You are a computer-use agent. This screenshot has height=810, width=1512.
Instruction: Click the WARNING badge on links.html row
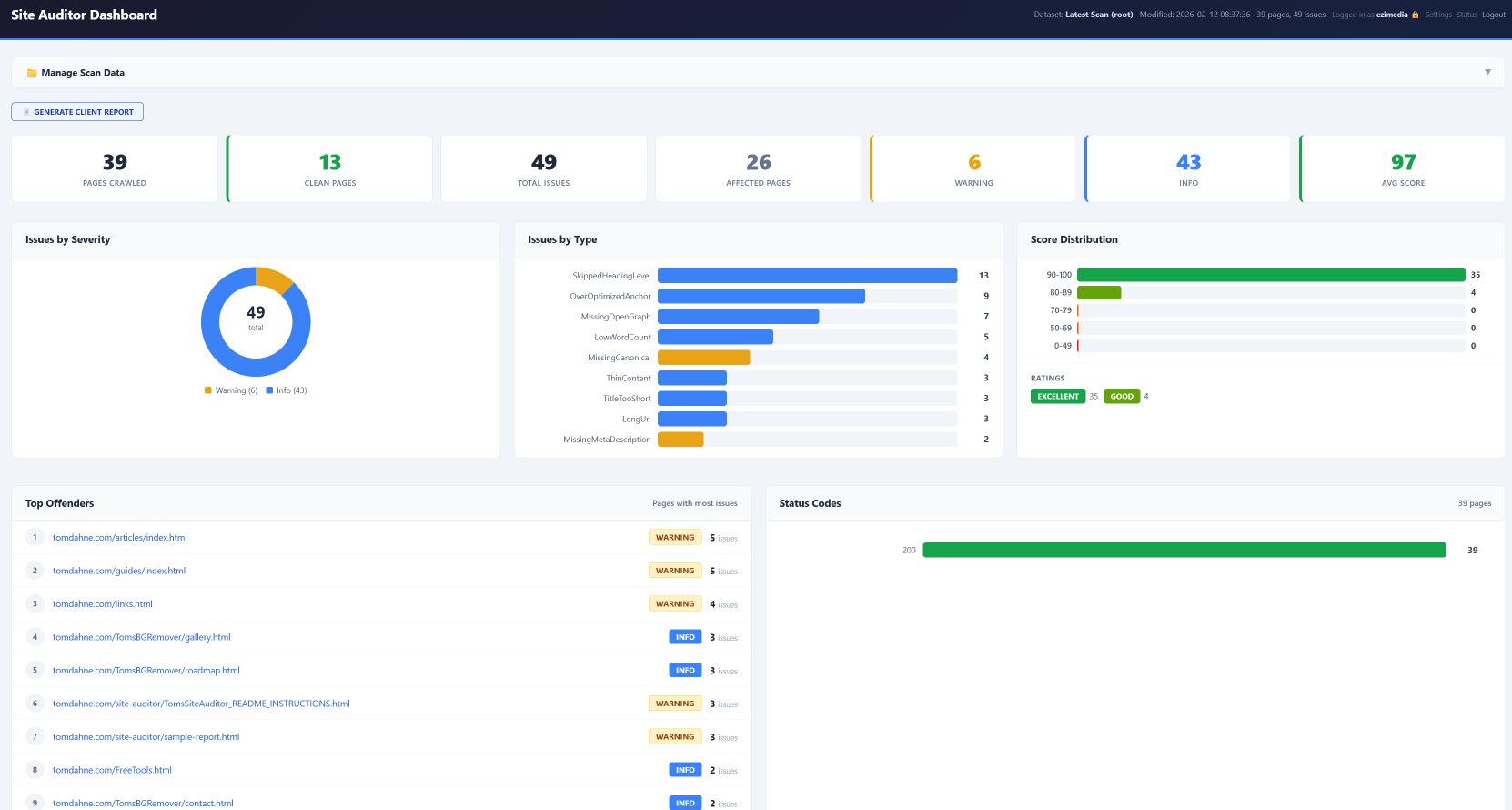tap(674, 604)
